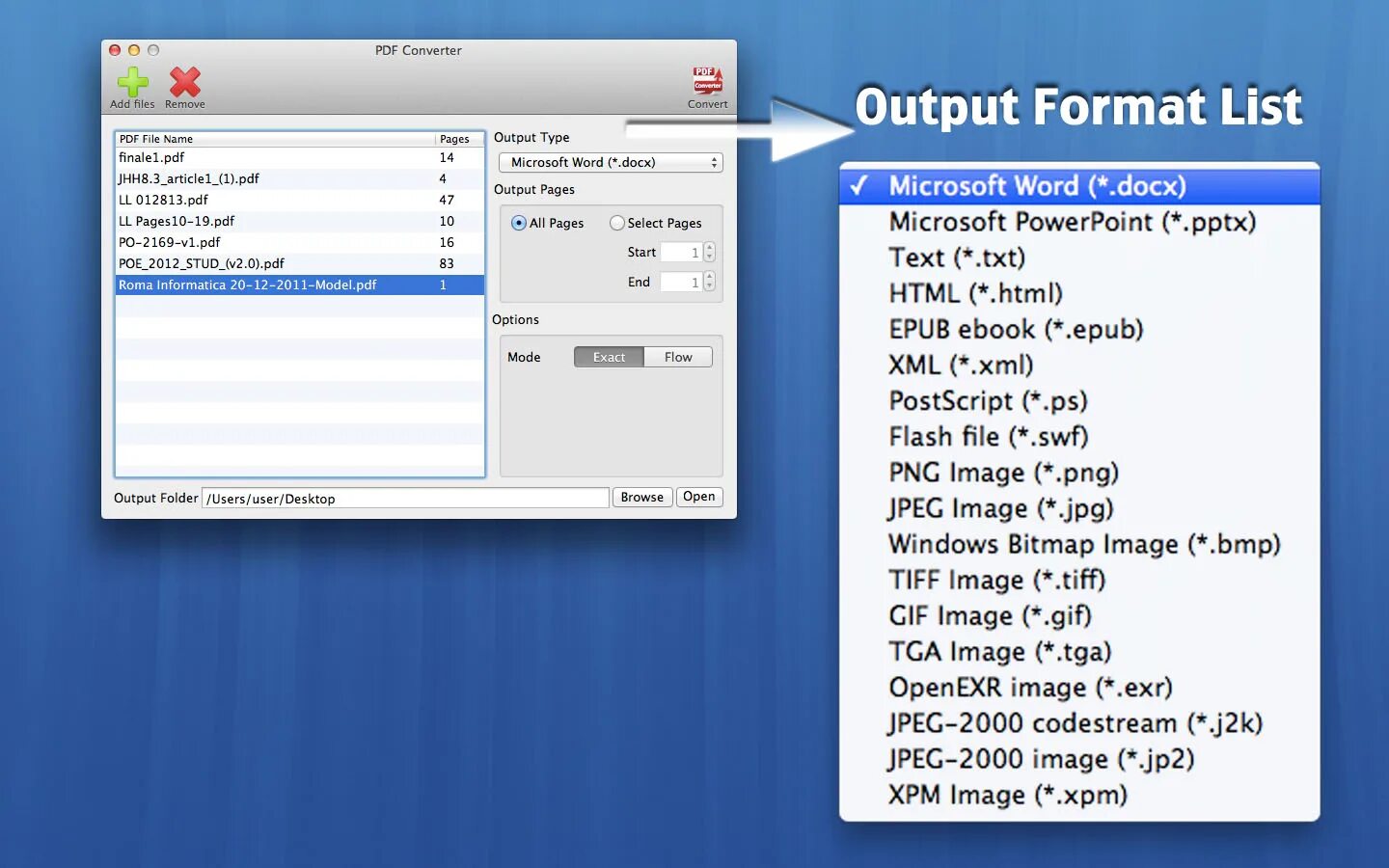Click the End page number field

click(681, 282)
